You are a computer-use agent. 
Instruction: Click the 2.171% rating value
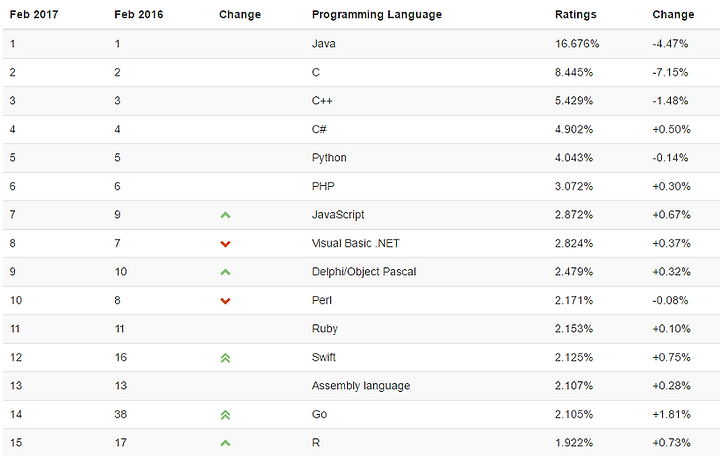pyautogui.click(x=574, y=300)
